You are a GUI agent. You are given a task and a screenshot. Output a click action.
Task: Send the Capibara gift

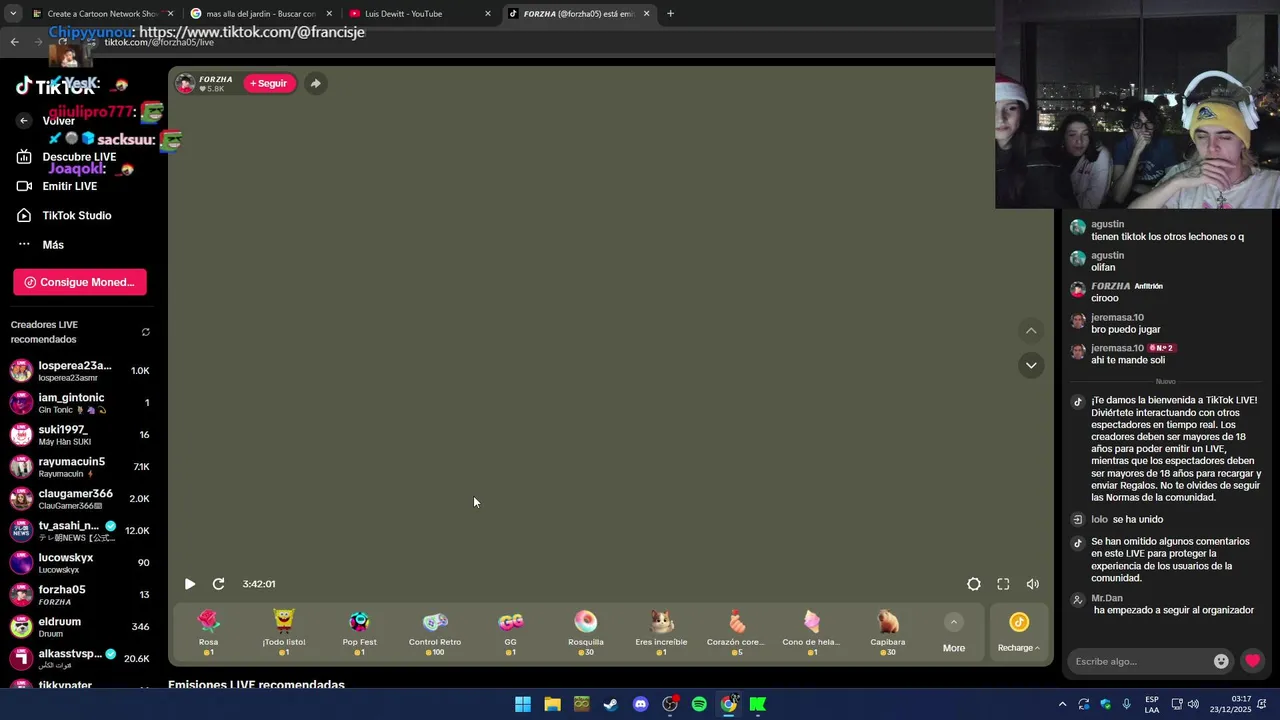[x=888, y=632]
